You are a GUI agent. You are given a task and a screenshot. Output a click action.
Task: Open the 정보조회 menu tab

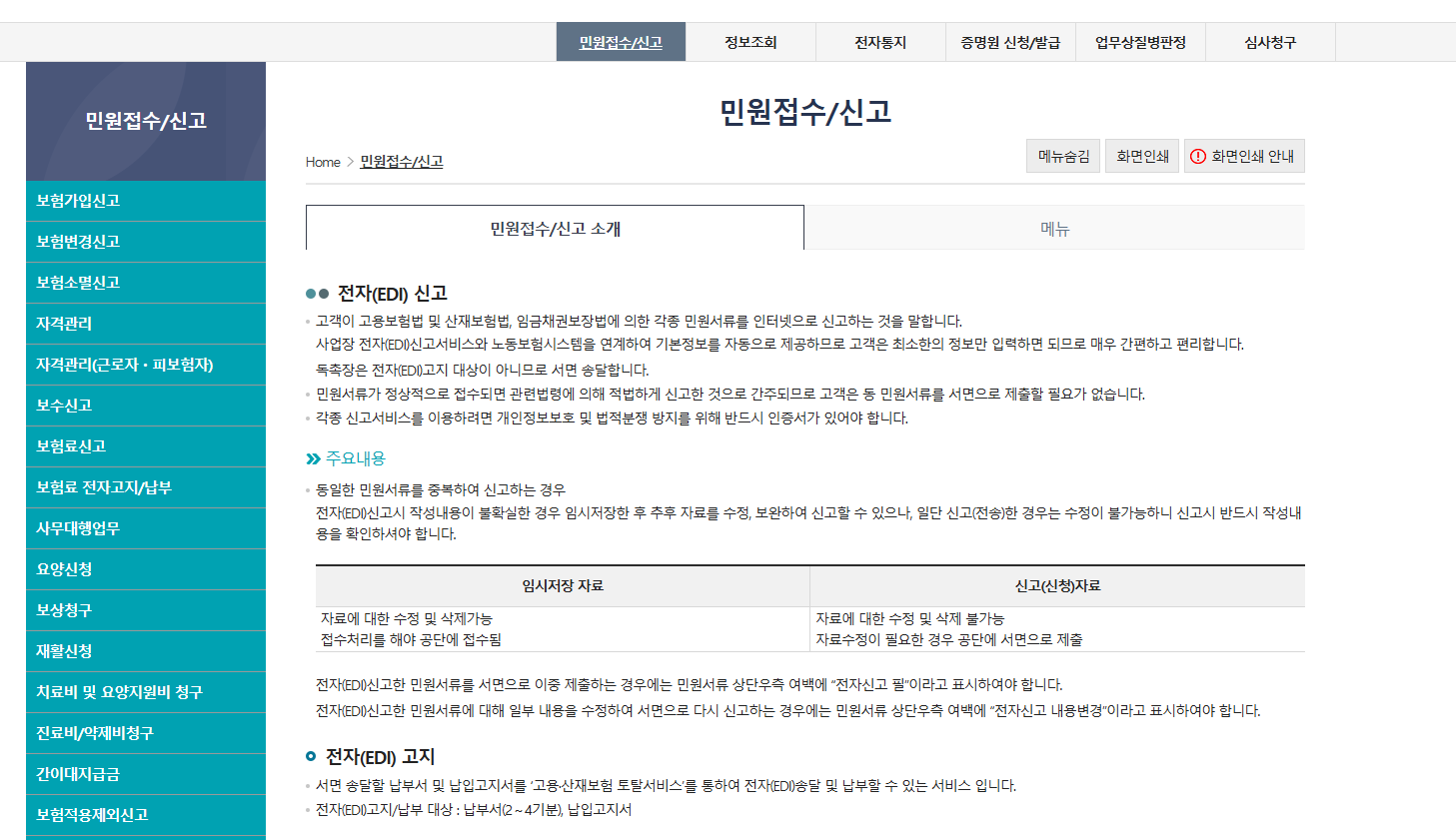752,41
